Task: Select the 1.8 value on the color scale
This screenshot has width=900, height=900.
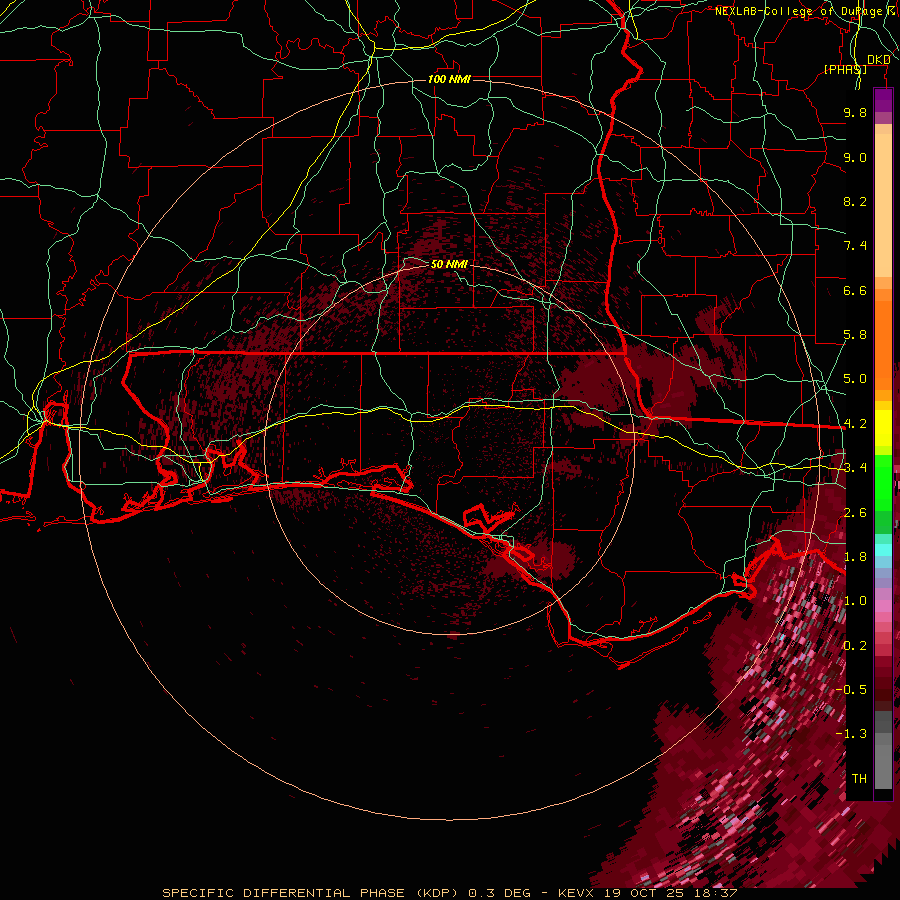Action: [x=855, y=557]
